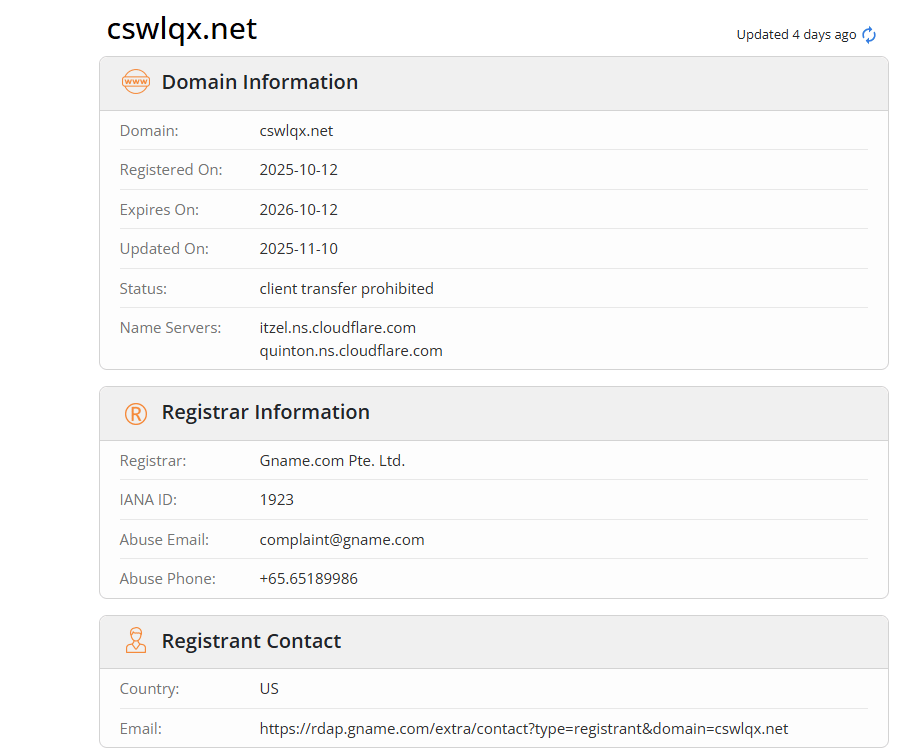Click the Status: label
This screenshot has width=907, height=751.
(143, 288)
